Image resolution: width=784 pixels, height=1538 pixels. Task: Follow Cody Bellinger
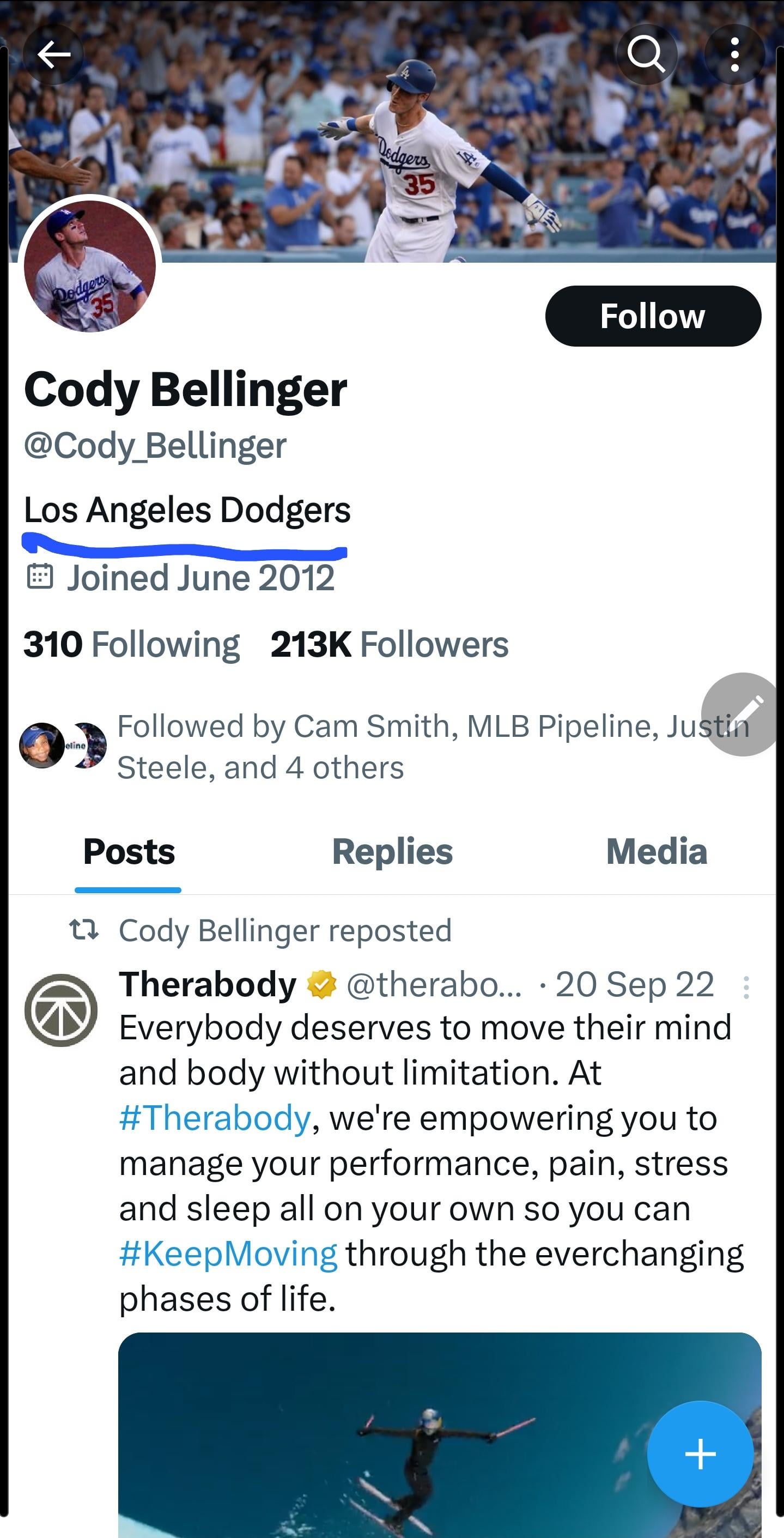[x=653, y=316]
